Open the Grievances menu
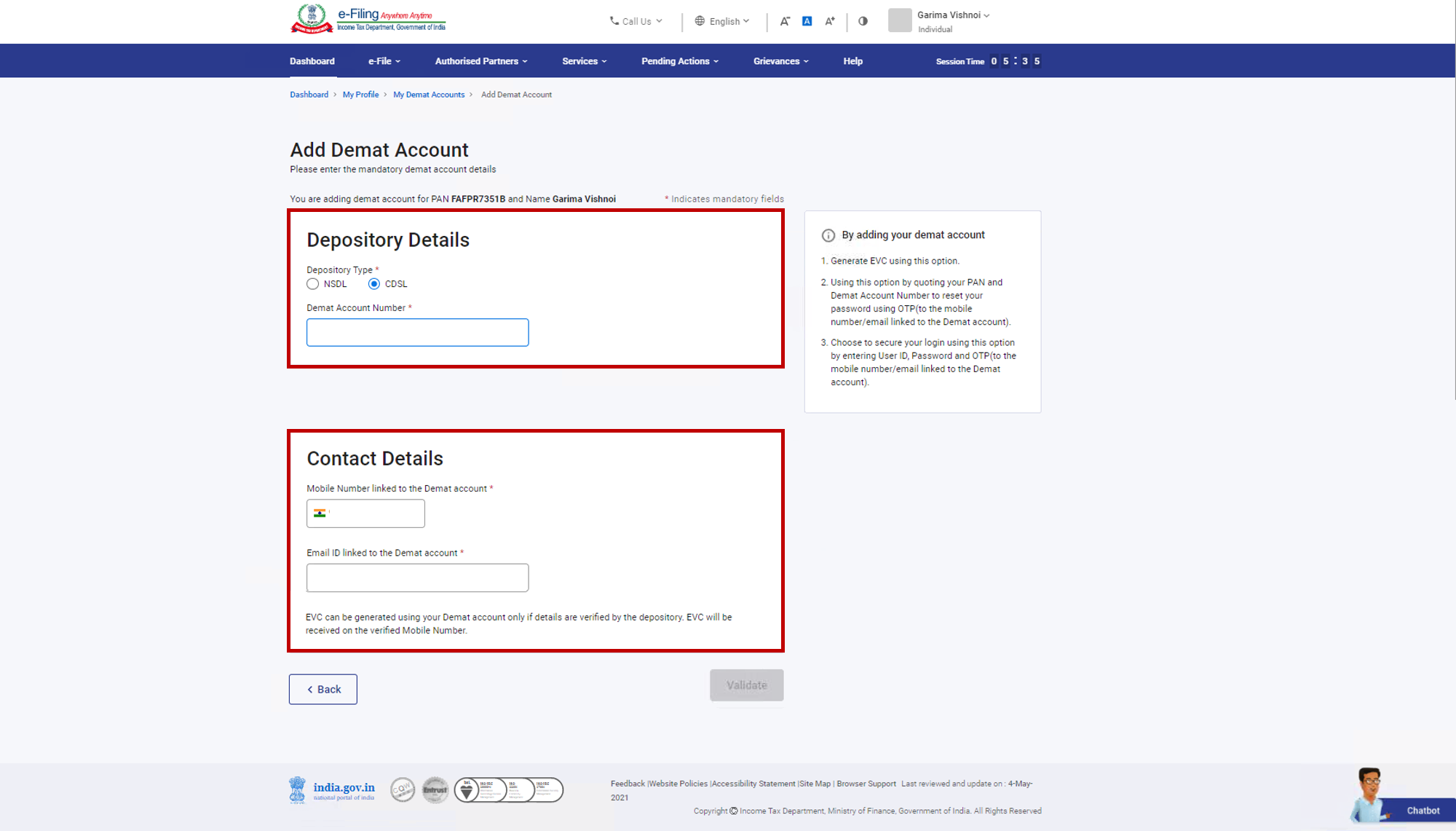 click(781, 61)
